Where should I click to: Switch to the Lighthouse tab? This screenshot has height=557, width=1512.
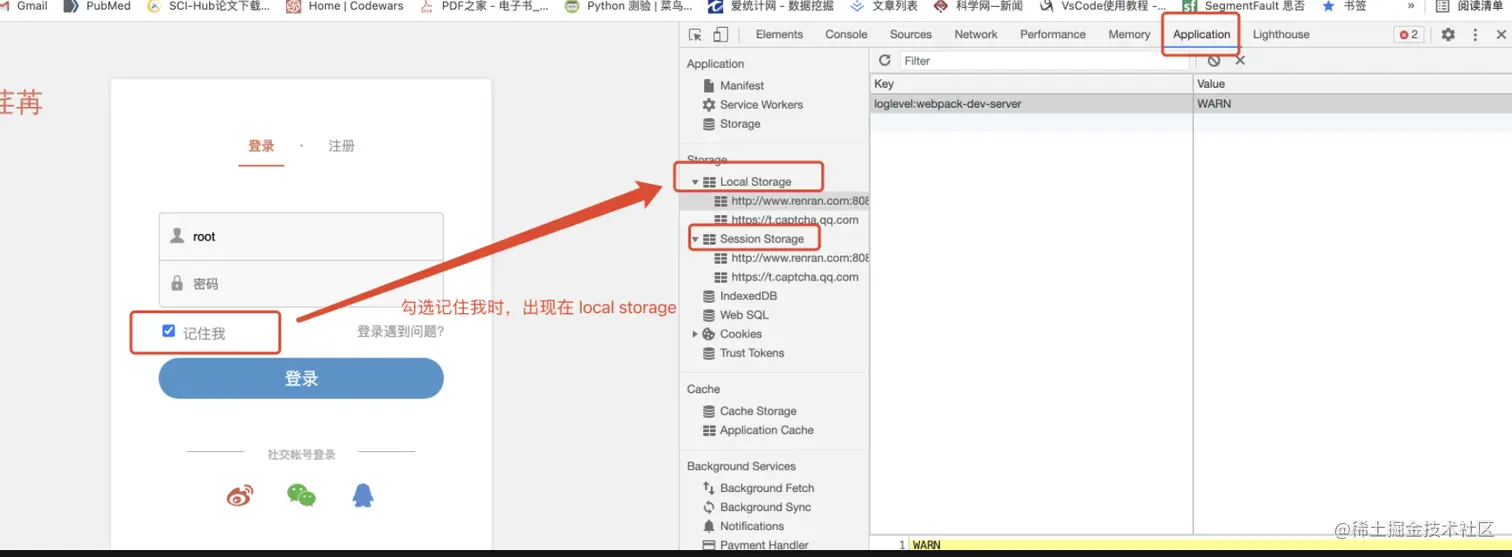[1281, 34]
